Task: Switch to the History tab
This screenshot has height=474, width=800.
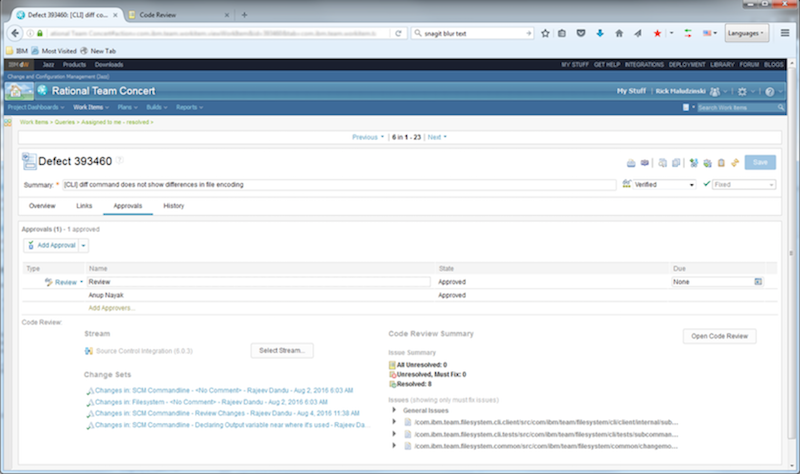Action: click(173, 206)
